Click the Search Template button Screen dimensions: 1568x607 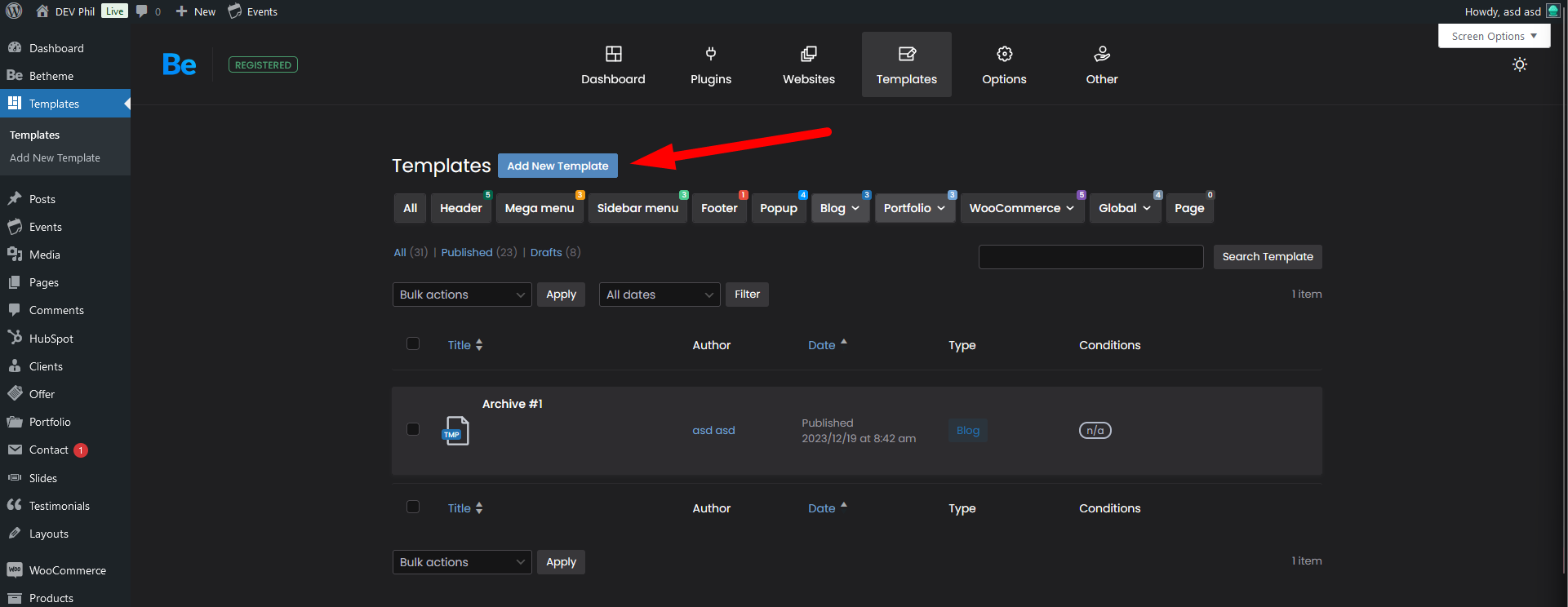1268,257
